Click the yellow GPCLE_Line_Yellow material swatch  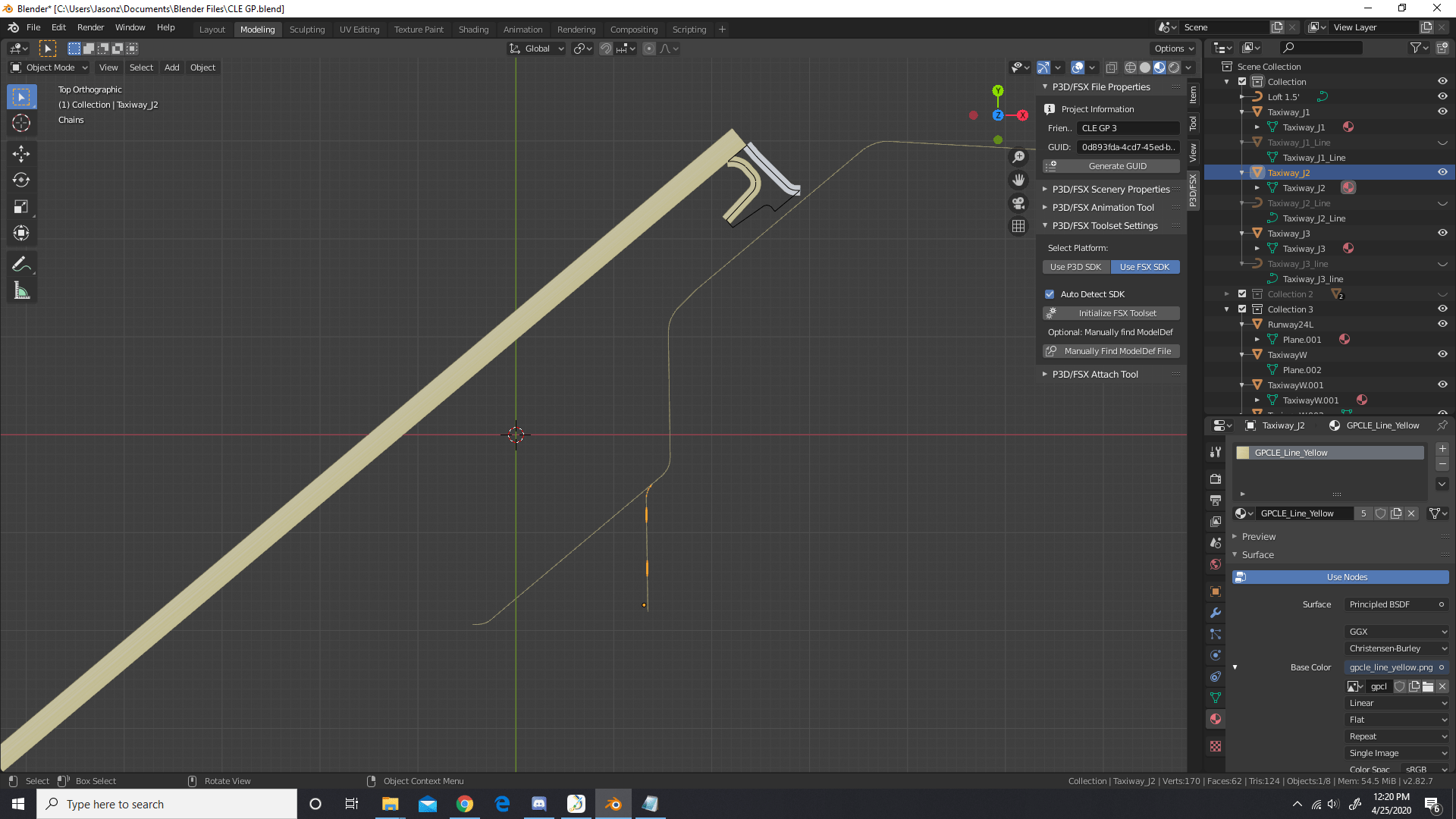point(1244,452)
